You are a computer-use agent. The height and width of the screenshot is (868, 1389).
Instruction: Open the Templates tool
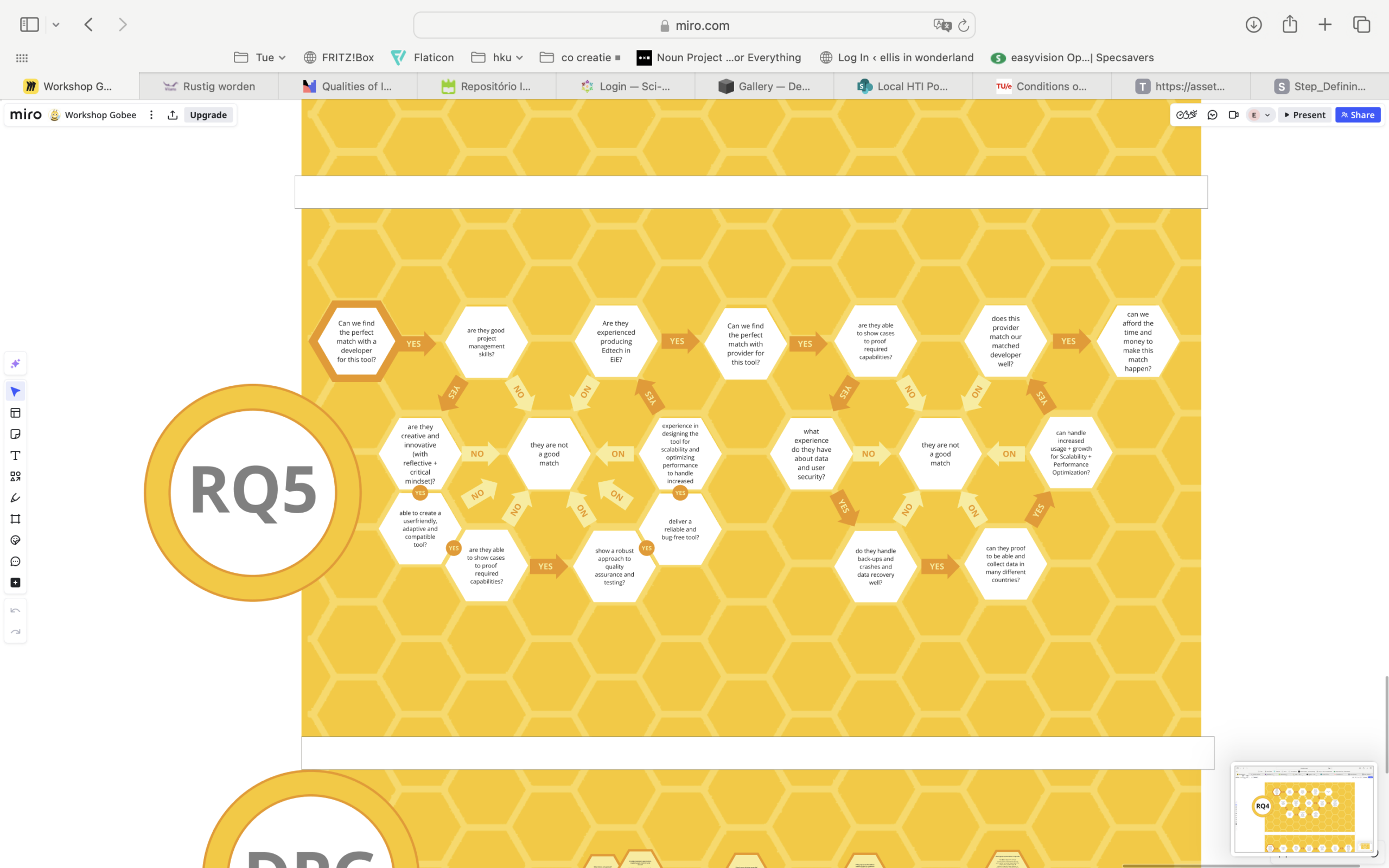pos(16,413)
